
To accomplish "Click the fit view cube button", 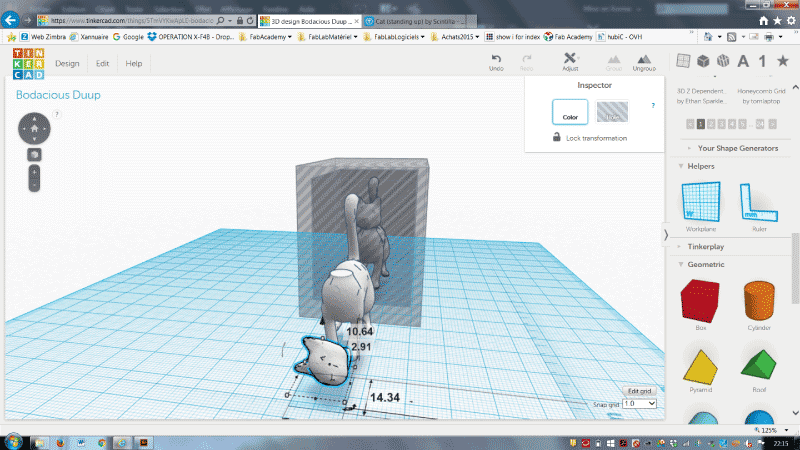I will 34,155.
